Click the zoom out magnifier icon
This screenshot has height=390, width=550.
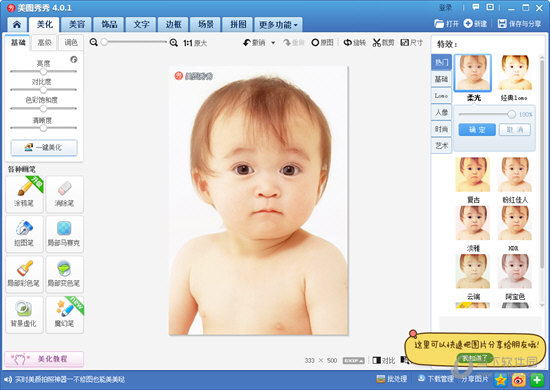click(x=93, y=42)
